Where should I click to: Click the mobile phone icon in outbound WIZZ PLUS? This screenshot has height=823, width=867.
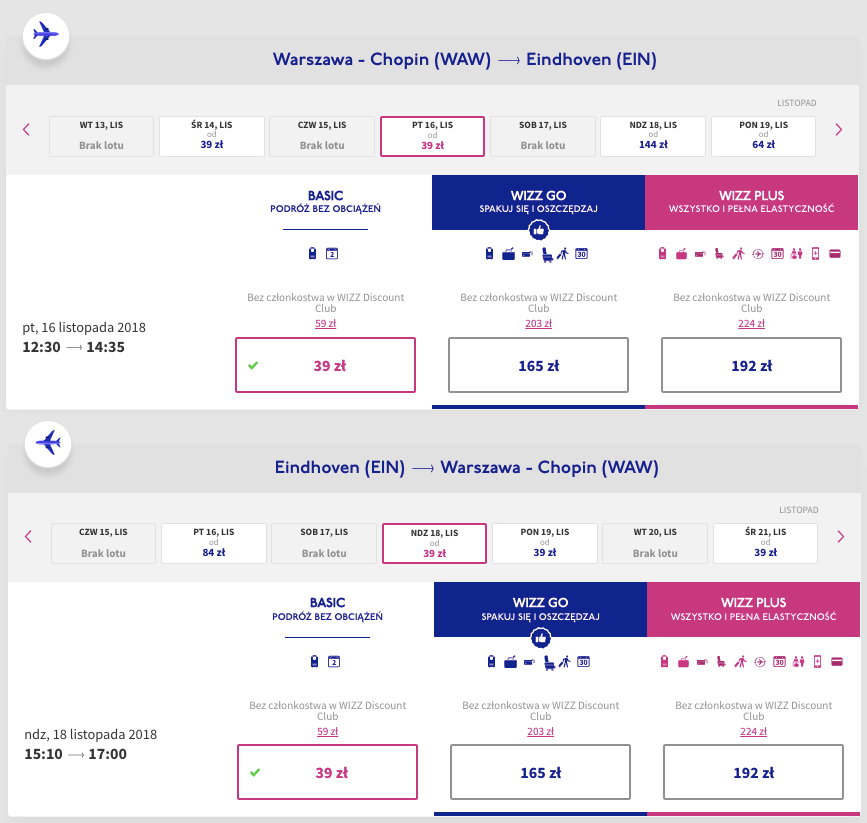point(815,254)
